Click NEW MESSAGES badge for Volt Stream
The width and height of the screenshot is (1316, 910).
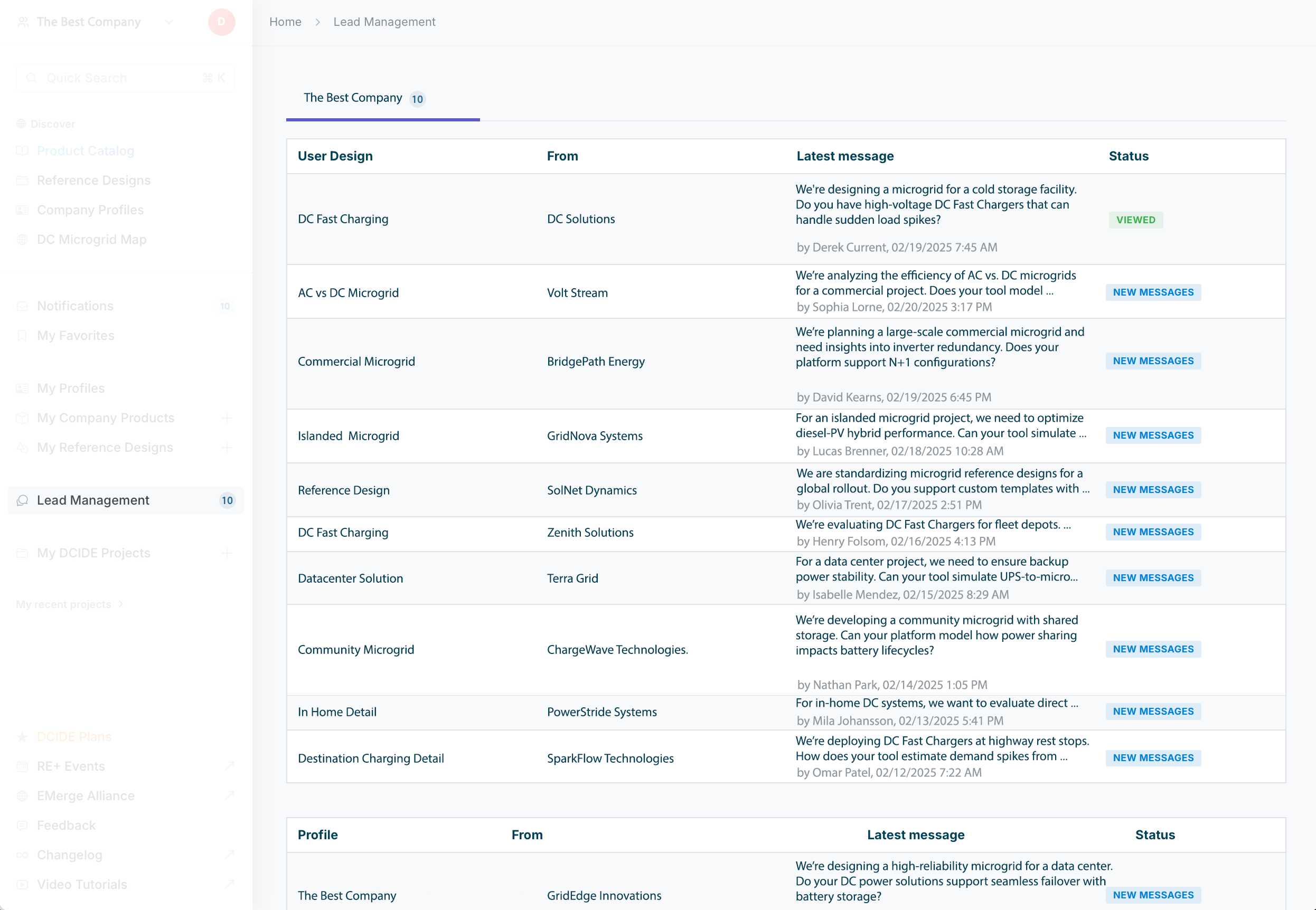(1153, 292)
